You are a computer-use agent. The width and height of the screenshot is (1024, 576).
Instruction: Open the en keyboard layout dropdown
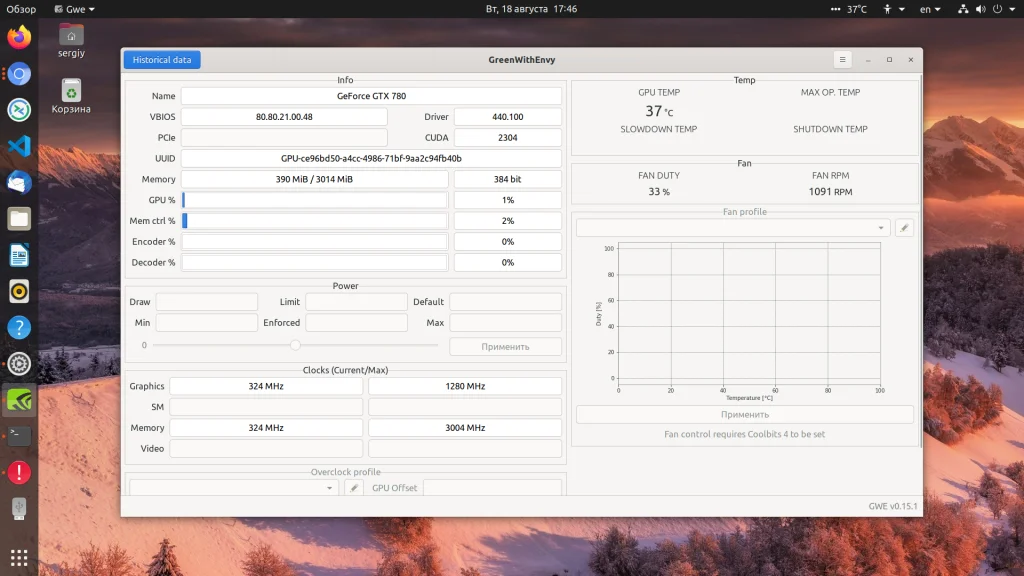coord(930,9)
